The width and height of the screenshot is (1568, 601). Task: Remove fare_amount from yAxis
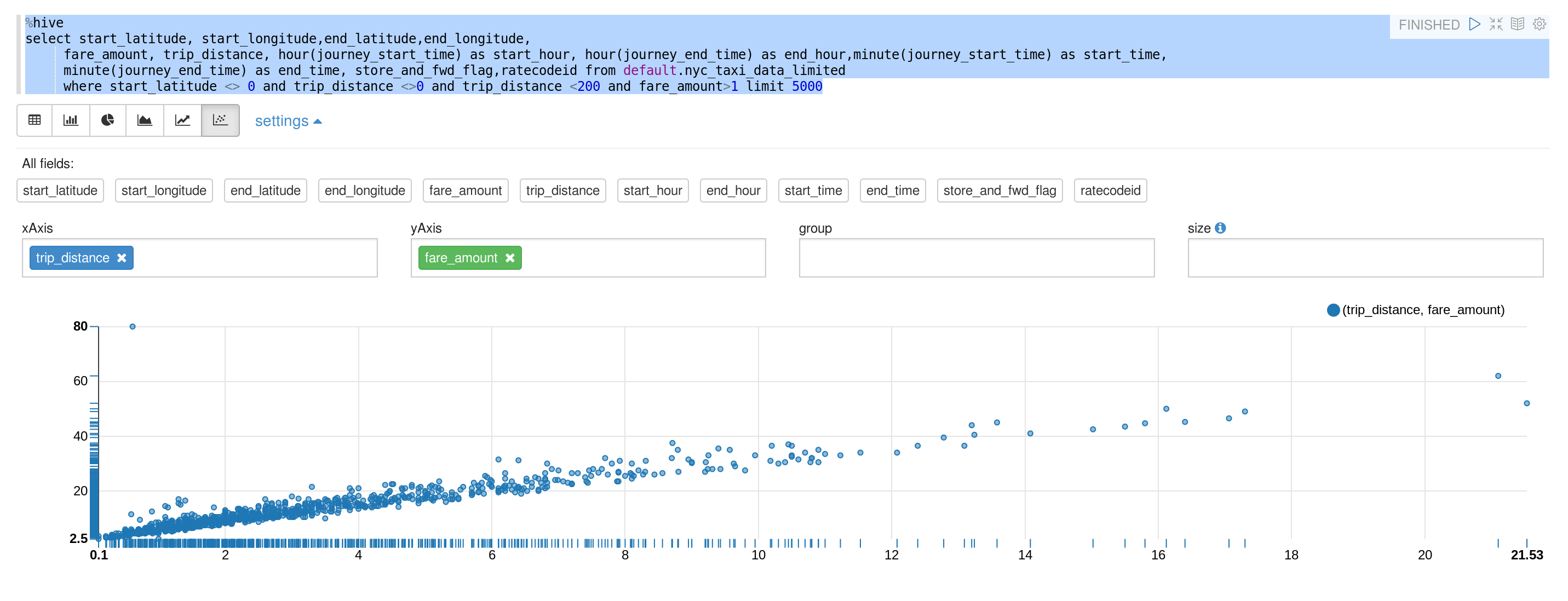tap(510, 258)
